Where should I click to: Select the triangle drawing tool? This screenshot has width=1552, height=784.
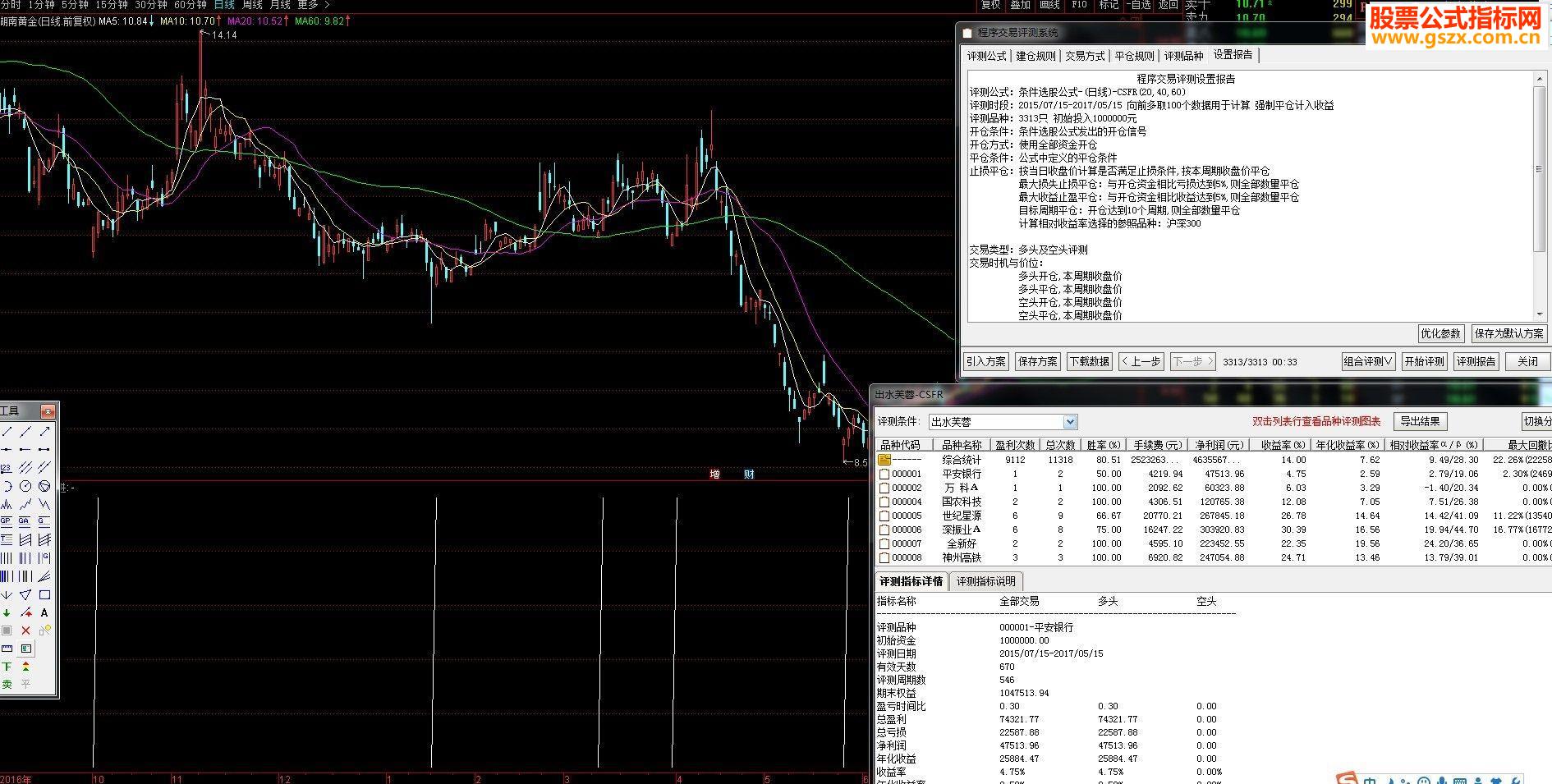click(25, 594)
